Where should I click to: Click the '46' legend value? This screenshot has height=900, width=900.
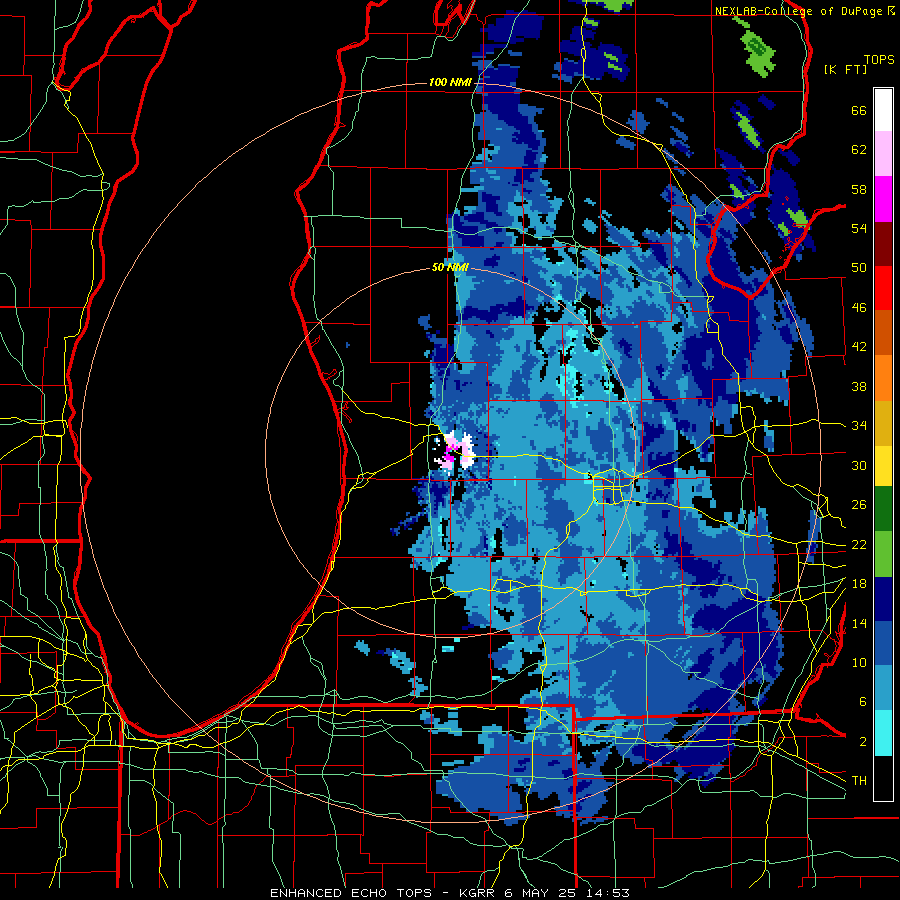click(x=859, y=308)
